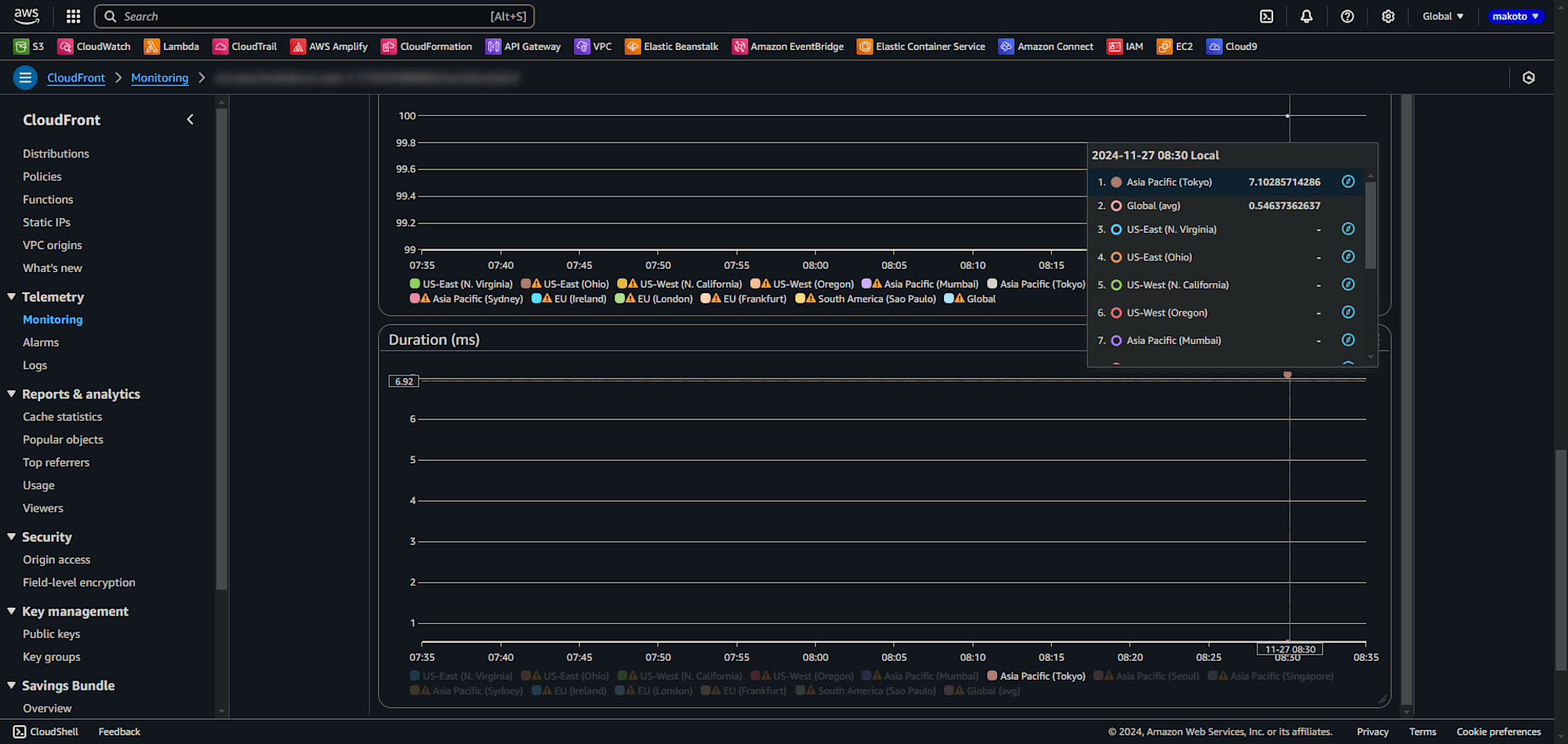Click compass icon for Asia Pacific (Tokyo)
Screen dimensions: 1568x744
tap(1348, 182)
